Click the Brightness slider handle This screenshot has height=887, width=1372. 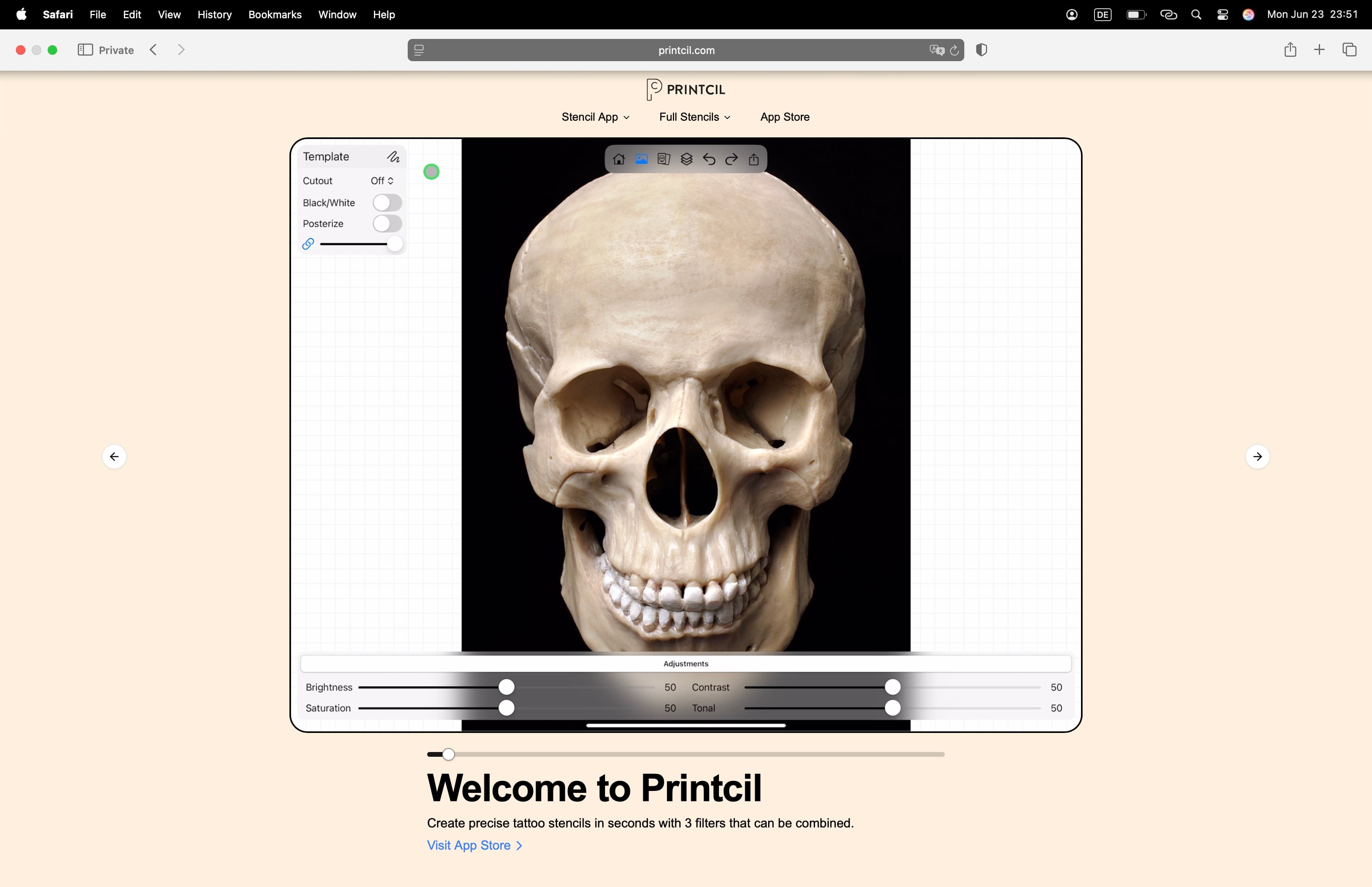[x=506, y=687]
